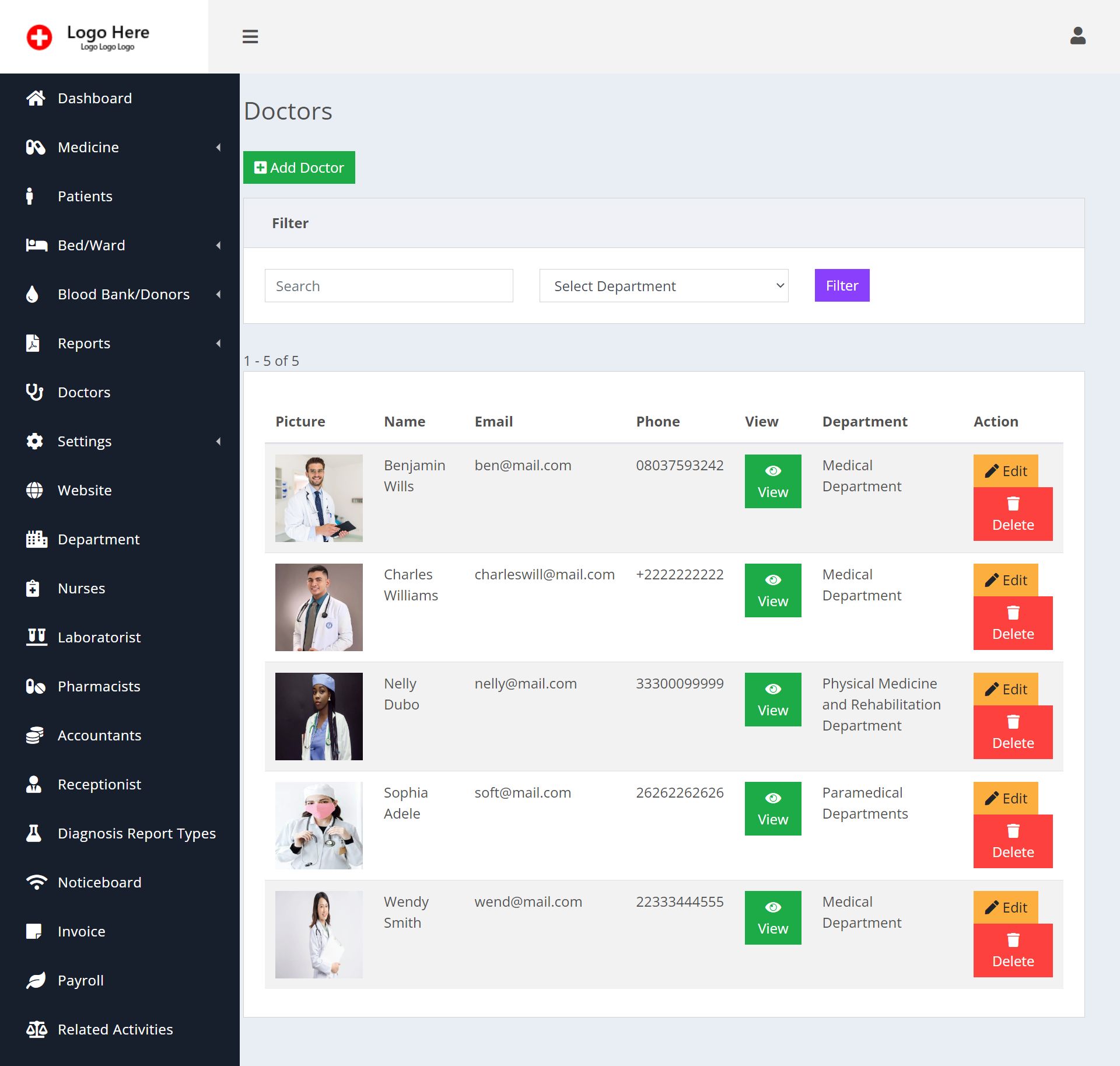Click the Add Doctor button

pos(299,167)
